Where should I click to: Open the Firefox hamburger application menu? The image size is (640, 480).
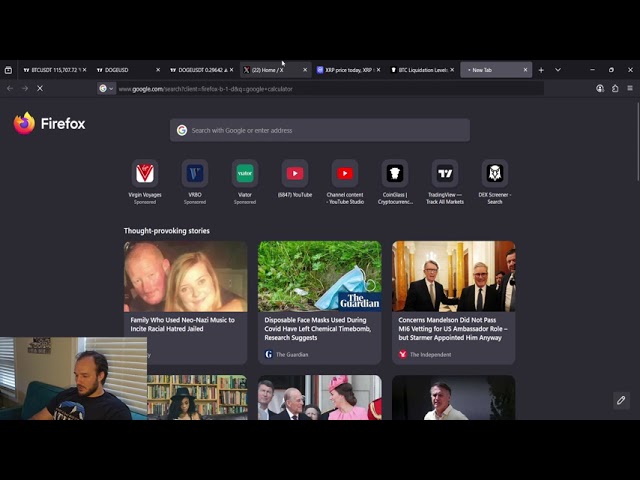click(629, 88)
